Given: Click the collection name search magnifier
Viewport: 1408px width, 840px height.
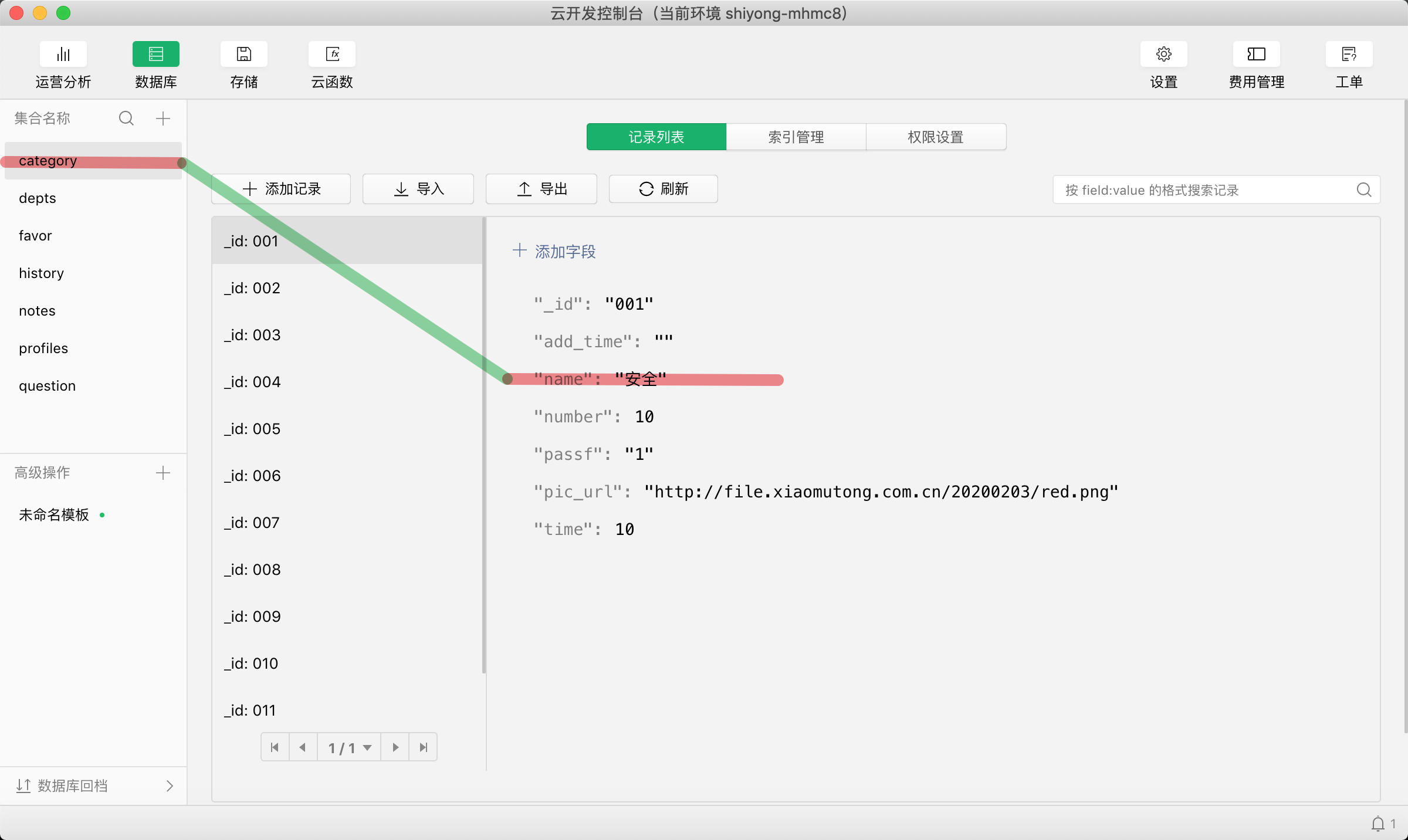Looking at the screenshot, I should [x=126, y=118].
